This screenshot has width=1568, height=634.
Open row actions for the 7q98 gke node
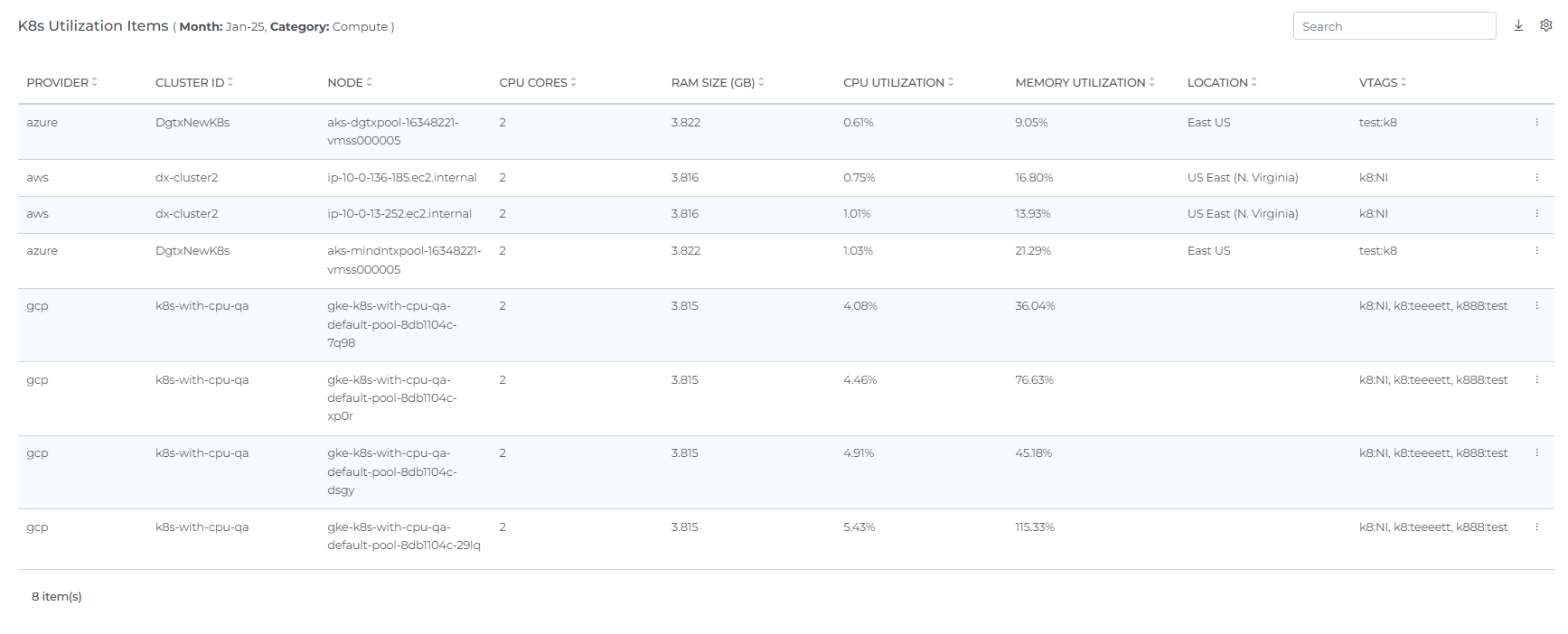1536,306
